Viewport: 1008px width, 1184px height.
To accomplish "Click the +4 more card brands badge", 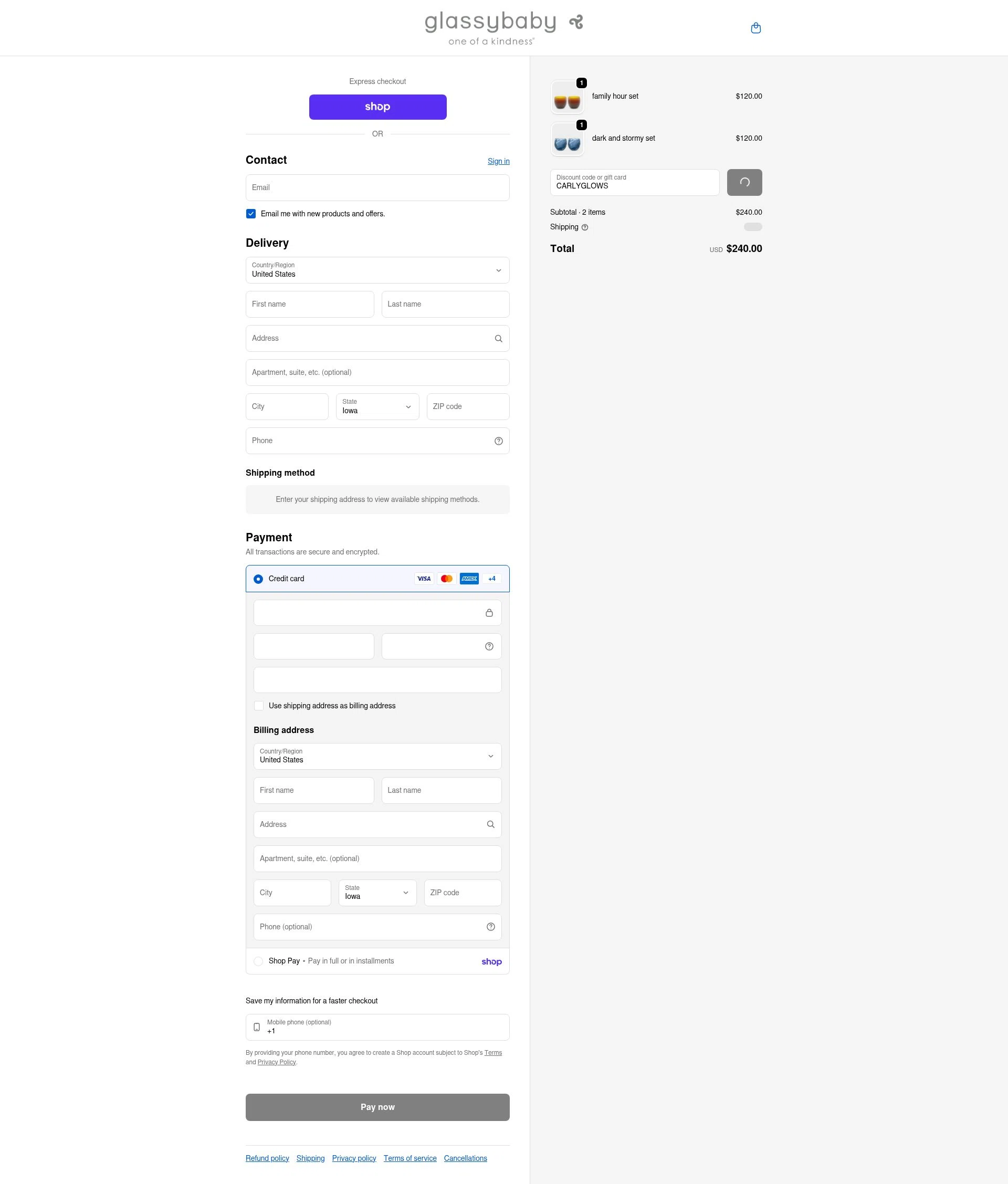I will (x=491, y=579).
